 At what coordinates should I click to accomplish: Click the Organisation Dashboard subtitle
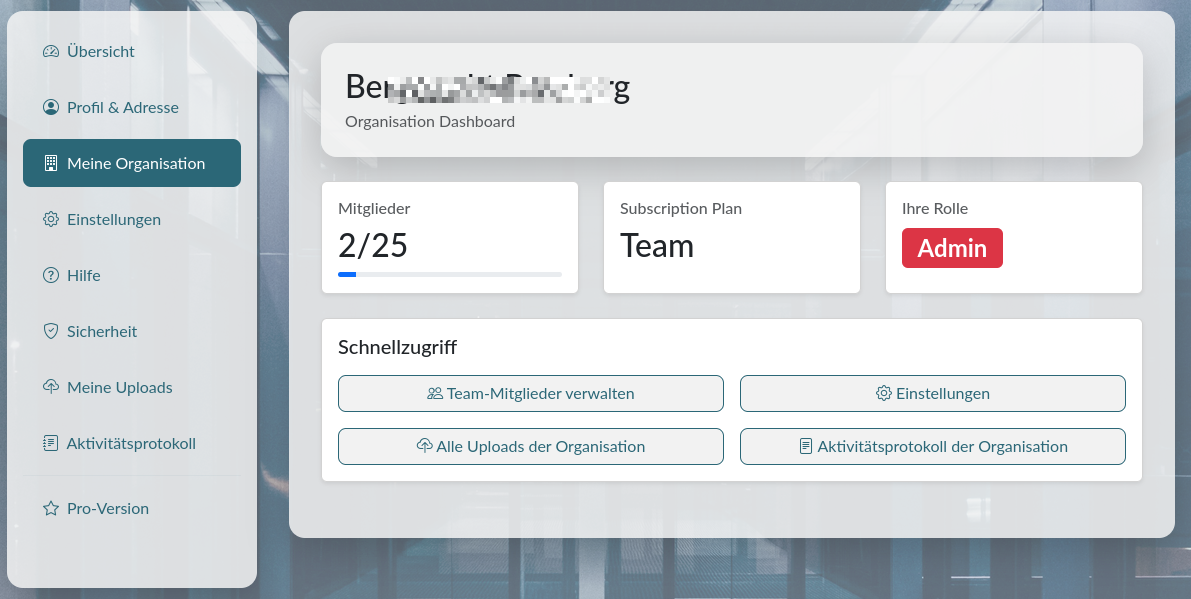[x=430, y=121]
